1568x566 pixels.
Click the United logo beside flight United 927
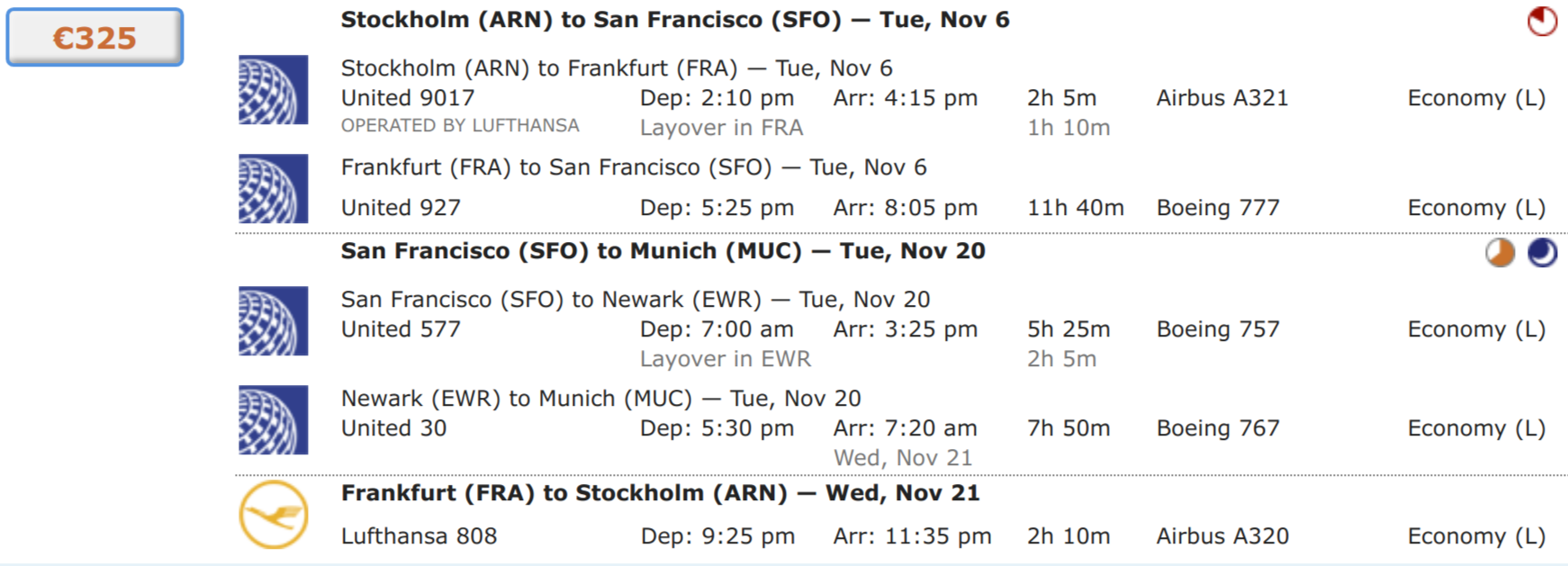point(273,189)
